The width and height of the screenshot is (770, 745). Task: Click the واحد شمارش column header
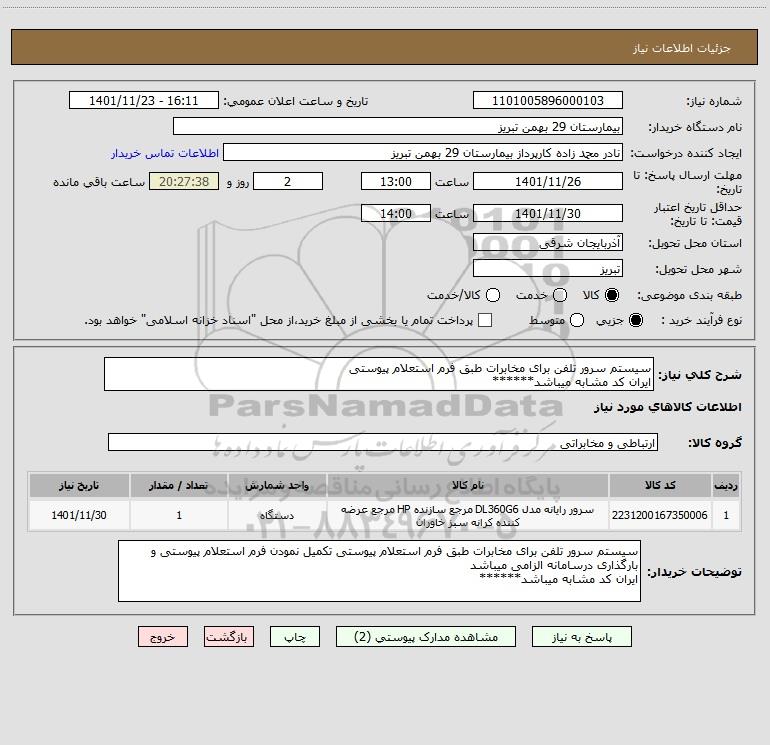[x=277, y=485]
